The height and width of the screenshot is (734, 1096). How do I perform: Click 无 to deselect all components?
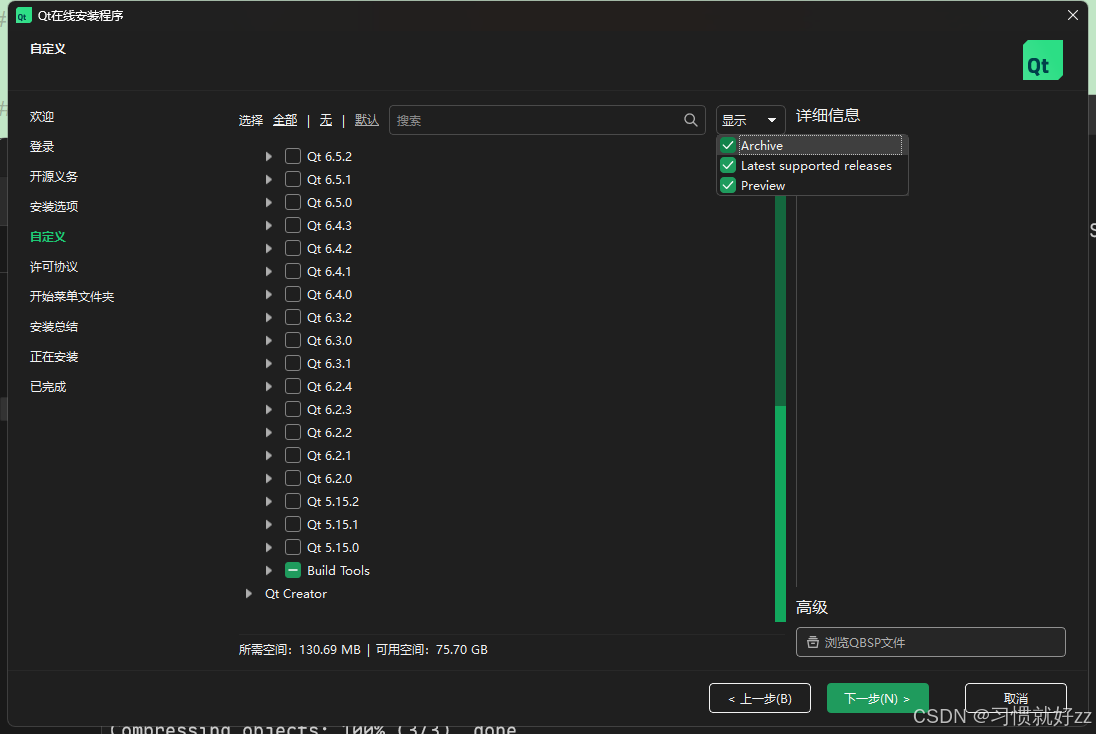point(326,120)
